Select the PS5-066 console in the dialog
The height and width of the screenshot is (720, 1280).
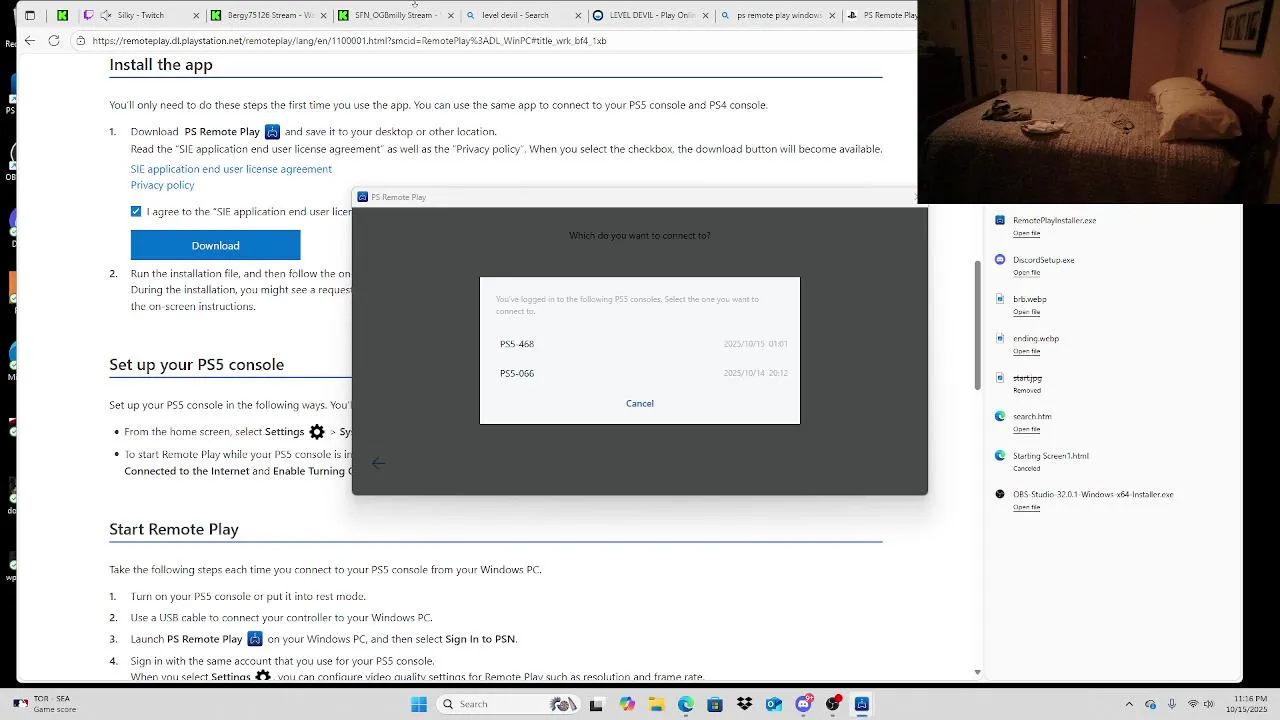tap(640, 373)
